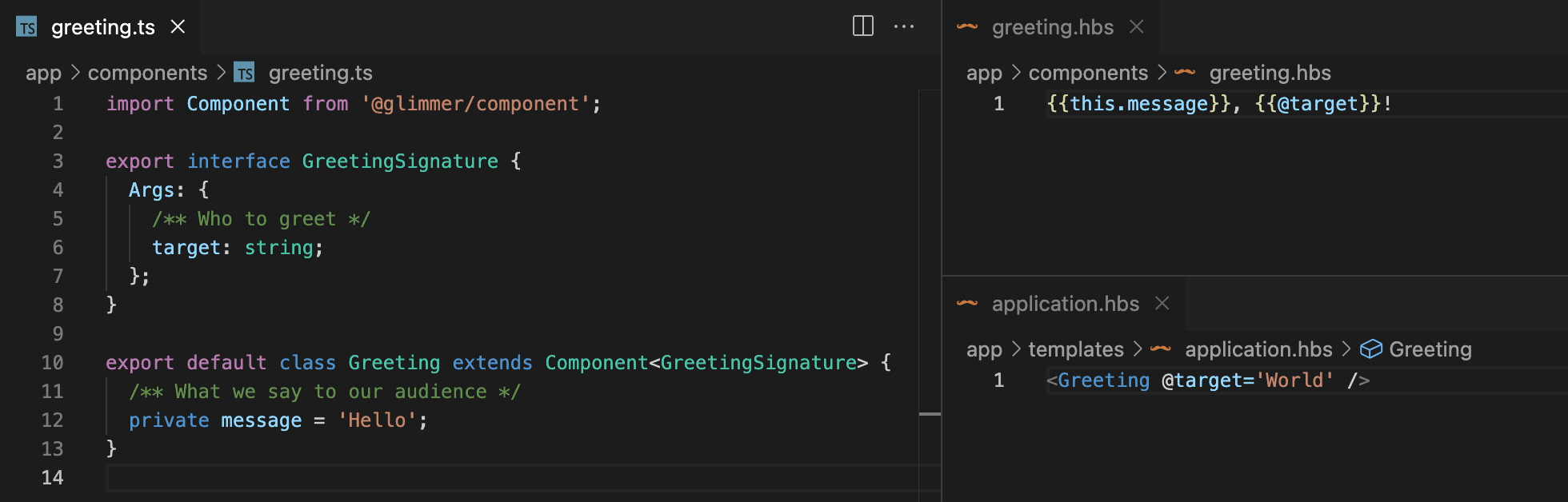Click Handlebars icon in application.hbs breadcrumb
1568x502 pixels.
click(1161, 349)
